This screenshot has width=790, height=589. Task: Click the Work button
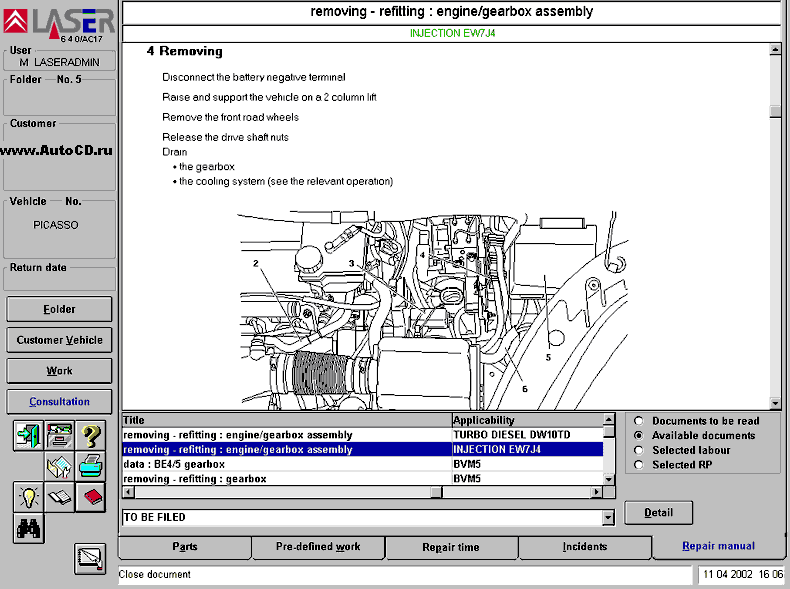pos(59,371)
